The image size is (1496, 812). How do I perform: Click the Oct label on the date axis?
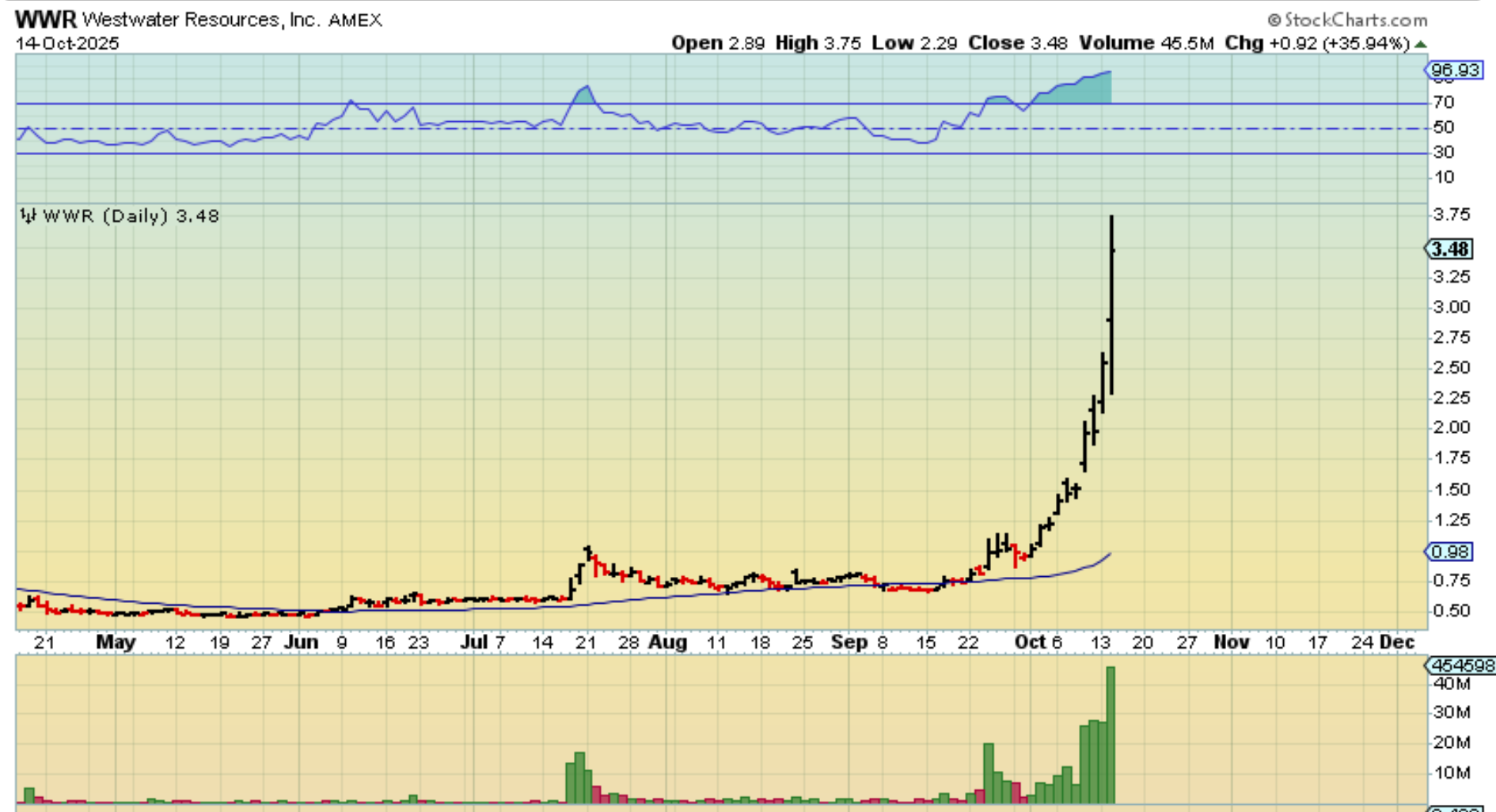(1030, 642)
